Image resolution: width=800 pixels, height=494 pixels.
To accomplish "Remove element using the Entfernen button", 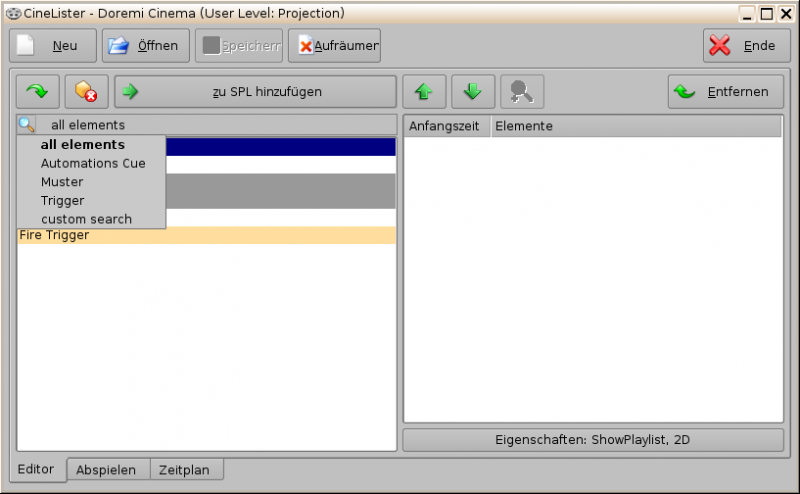I will click(725, 92).
